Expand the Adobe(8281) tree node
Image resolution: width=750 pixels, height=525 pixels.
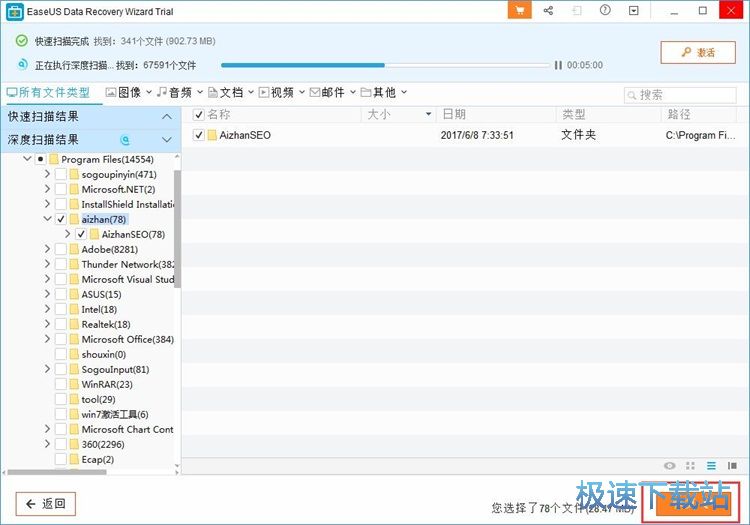47,249
